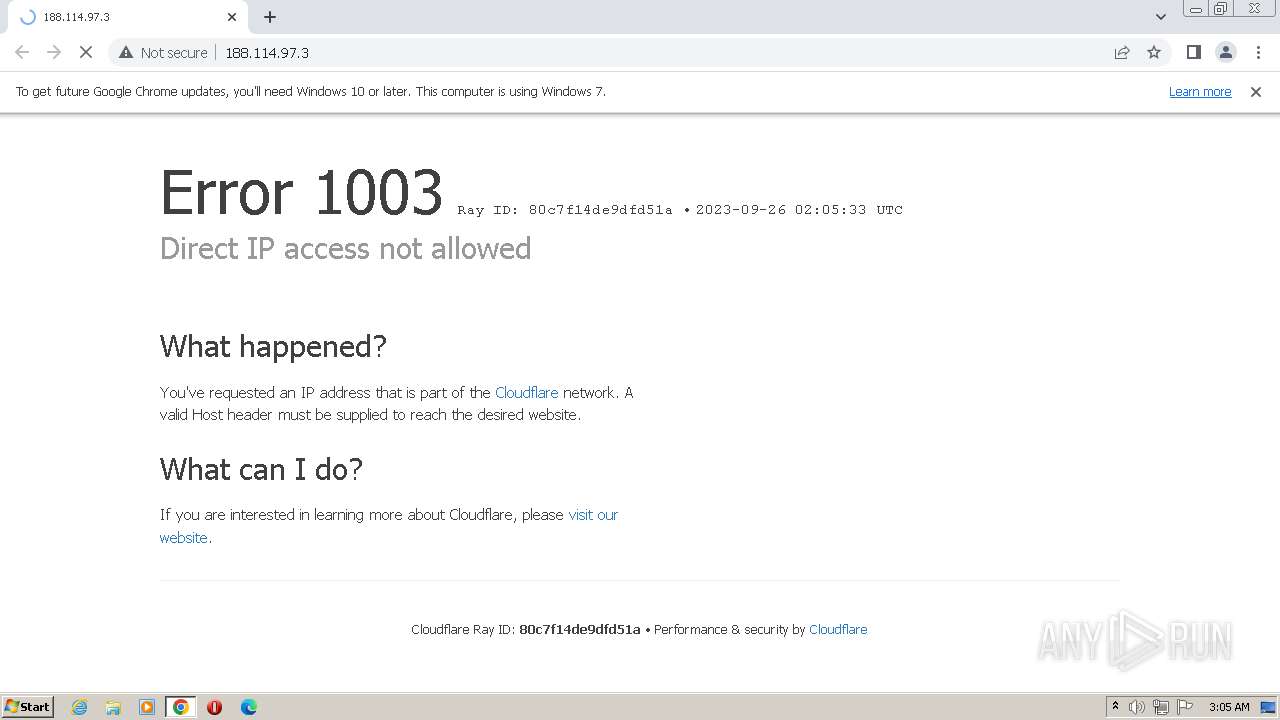The image size is (1280, 720).
Task: Open the Action Center flag icon
Action: [x=1185, y=707]
